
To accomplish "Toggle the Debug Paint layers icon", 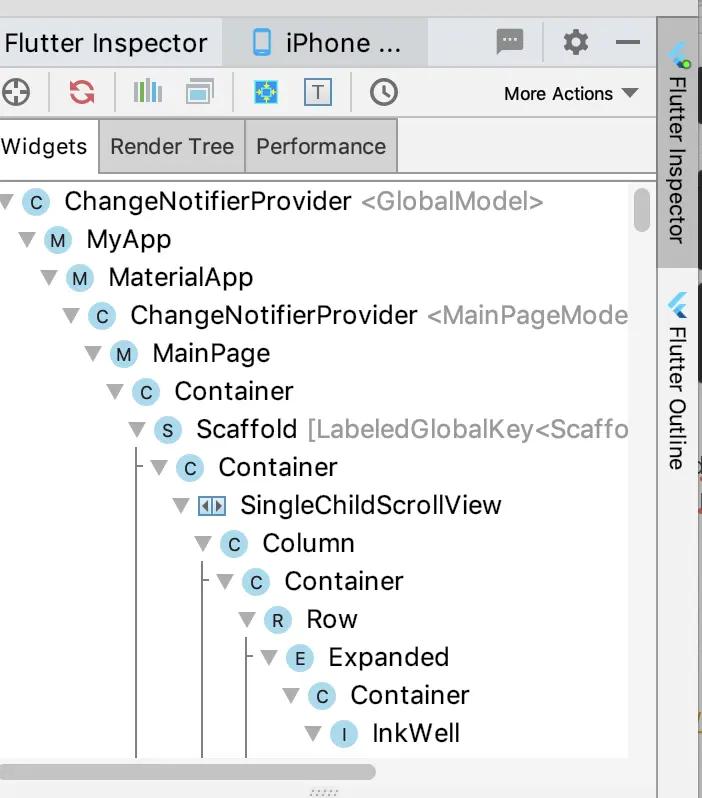I will tap(200, 92).
